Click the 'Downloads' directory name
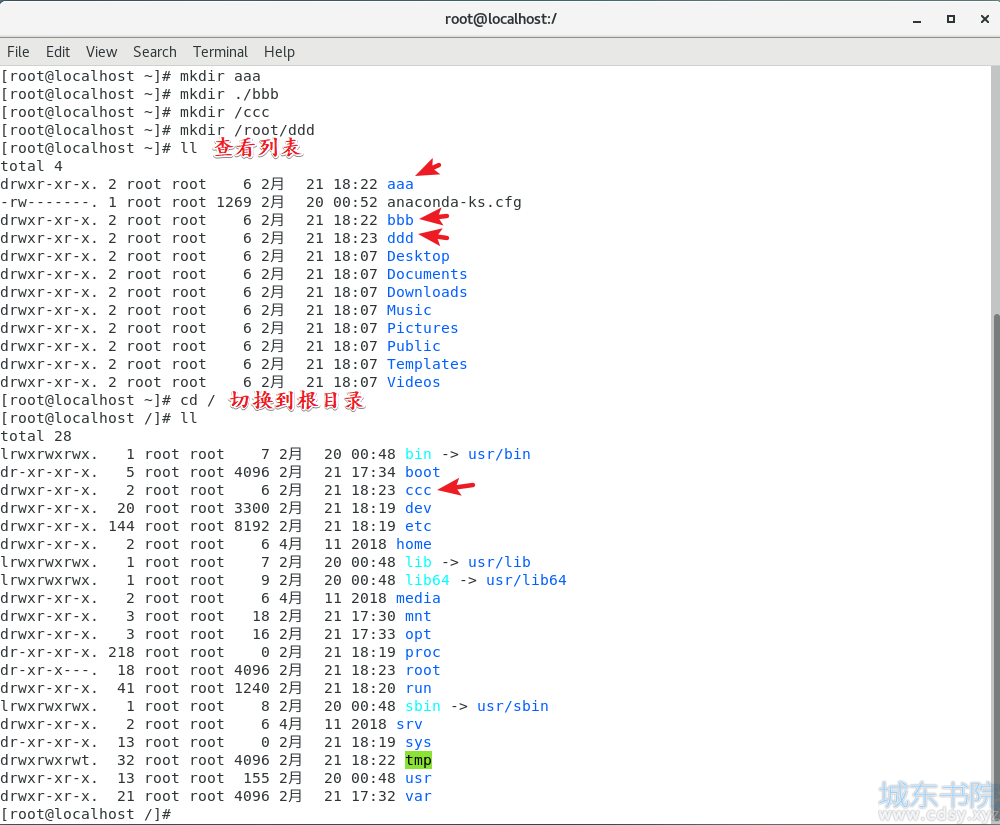This screenshot has height=825, width=1000. click(427, 292)
